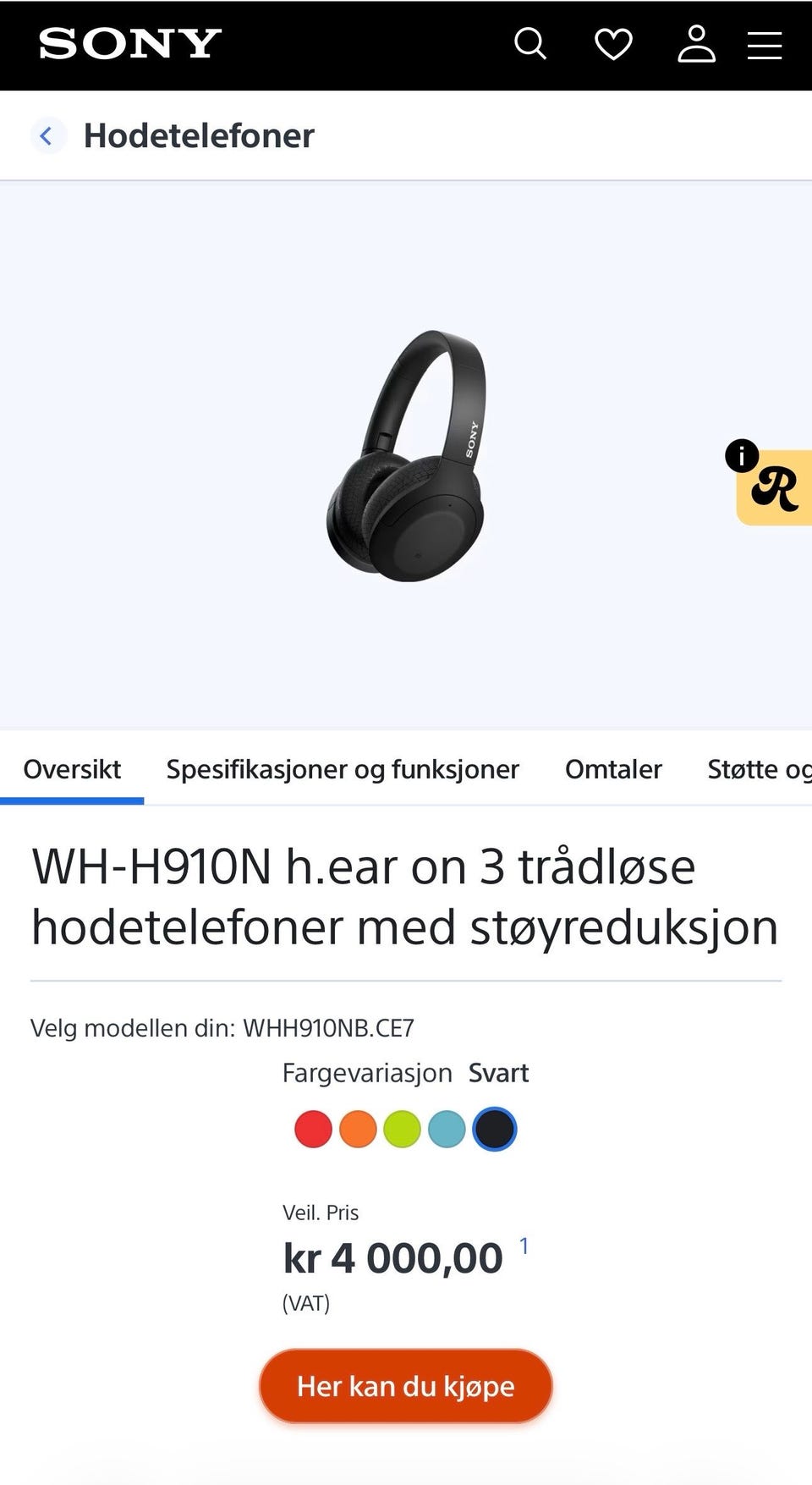This screenshot has width=812, height=1485.
Task: Switch to the Oversikt tab
Action: click(72, 769)
